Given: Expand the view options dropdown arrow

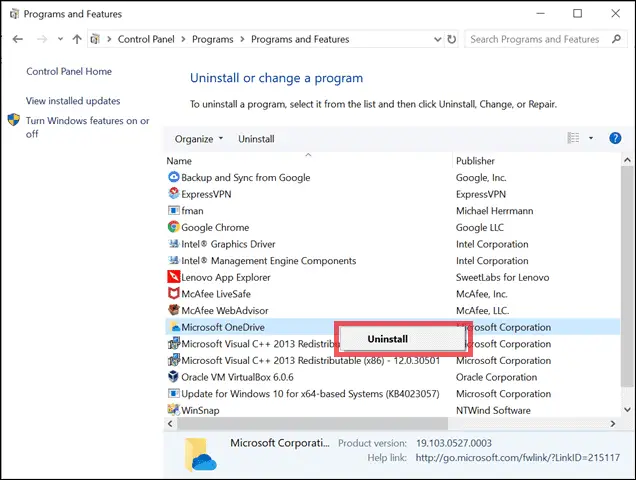Looking at the screenshot, I should tap(591, 138).
